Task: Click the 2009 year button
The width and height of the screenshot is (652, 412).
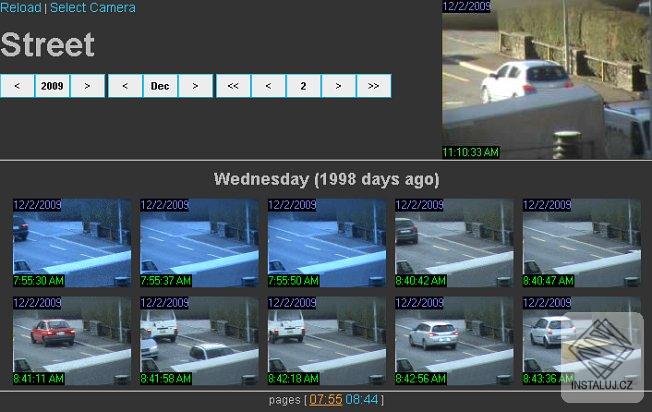Action: pyautogui.click(x=52, y=86)
